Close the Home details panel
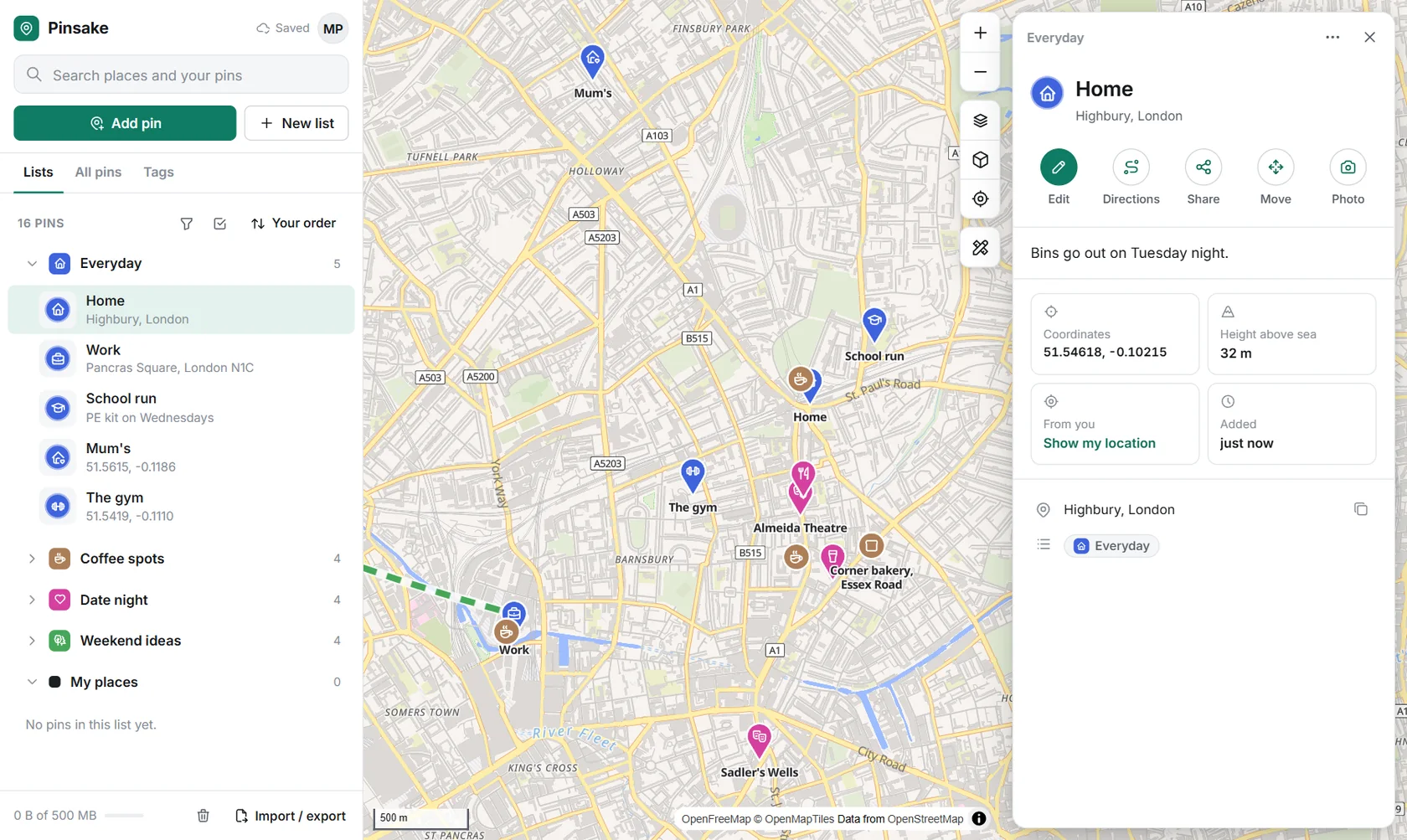 (1369, 38)
